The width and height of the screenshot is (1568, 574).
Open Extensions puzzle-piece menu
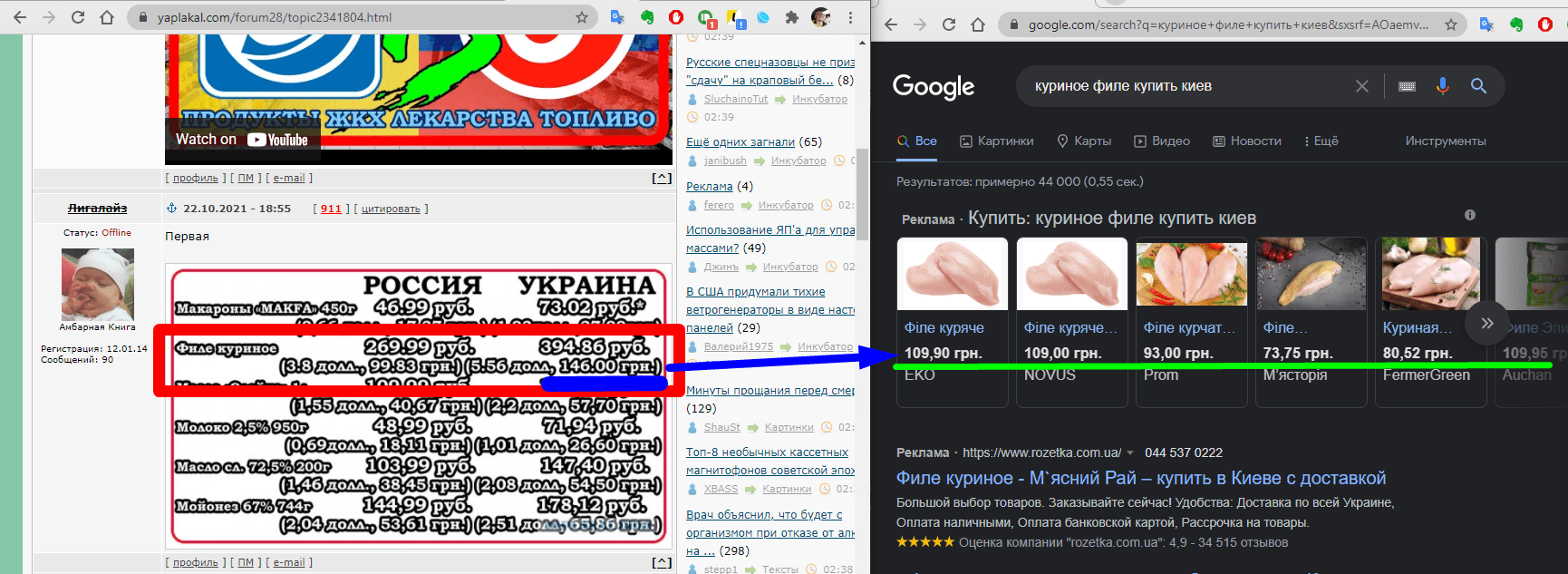792,17
